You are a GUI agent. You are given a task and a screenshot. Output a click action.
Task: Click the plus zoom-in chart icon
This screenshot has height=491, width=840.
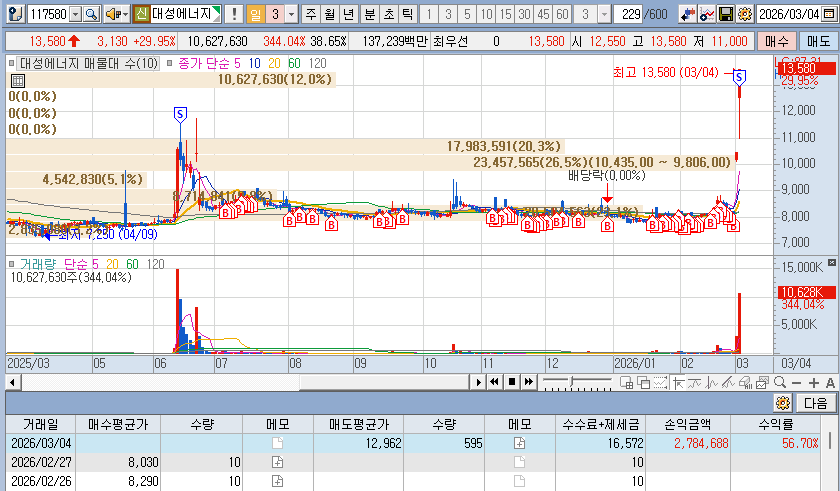click(x=814, y=383)
